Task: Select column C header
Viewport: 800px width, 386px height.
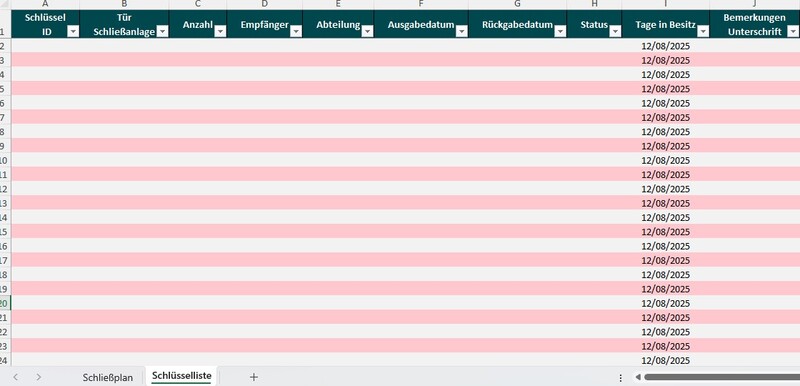Action: pos(198,4)
